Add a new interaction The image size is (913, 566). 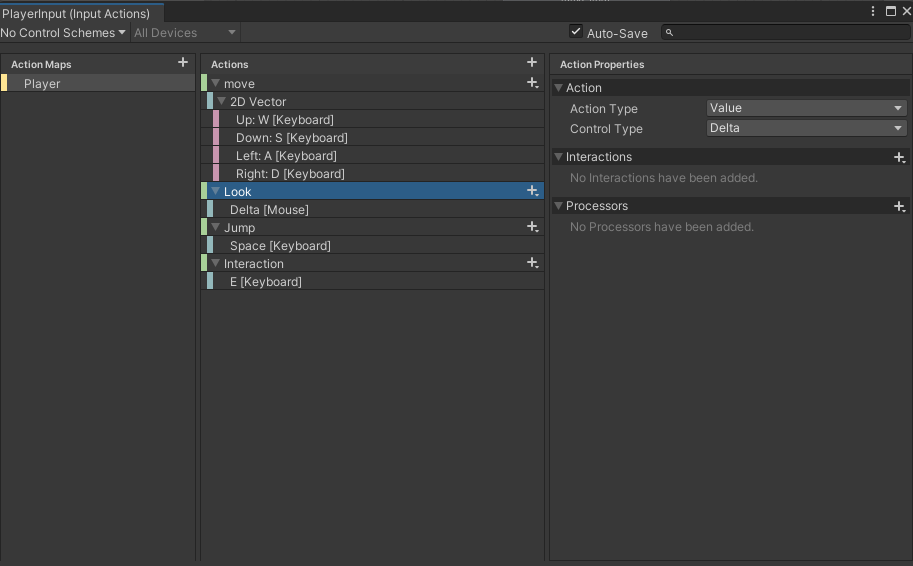900,157
